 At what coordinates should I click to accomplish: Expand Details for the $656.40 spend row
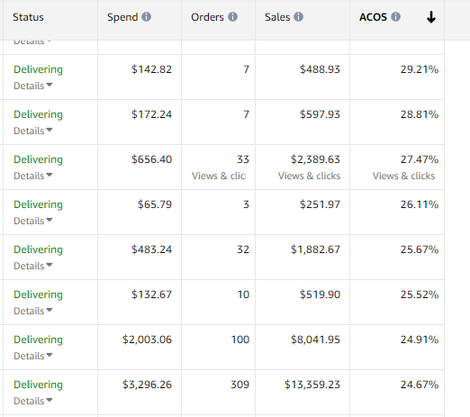(x=33, y=176)
